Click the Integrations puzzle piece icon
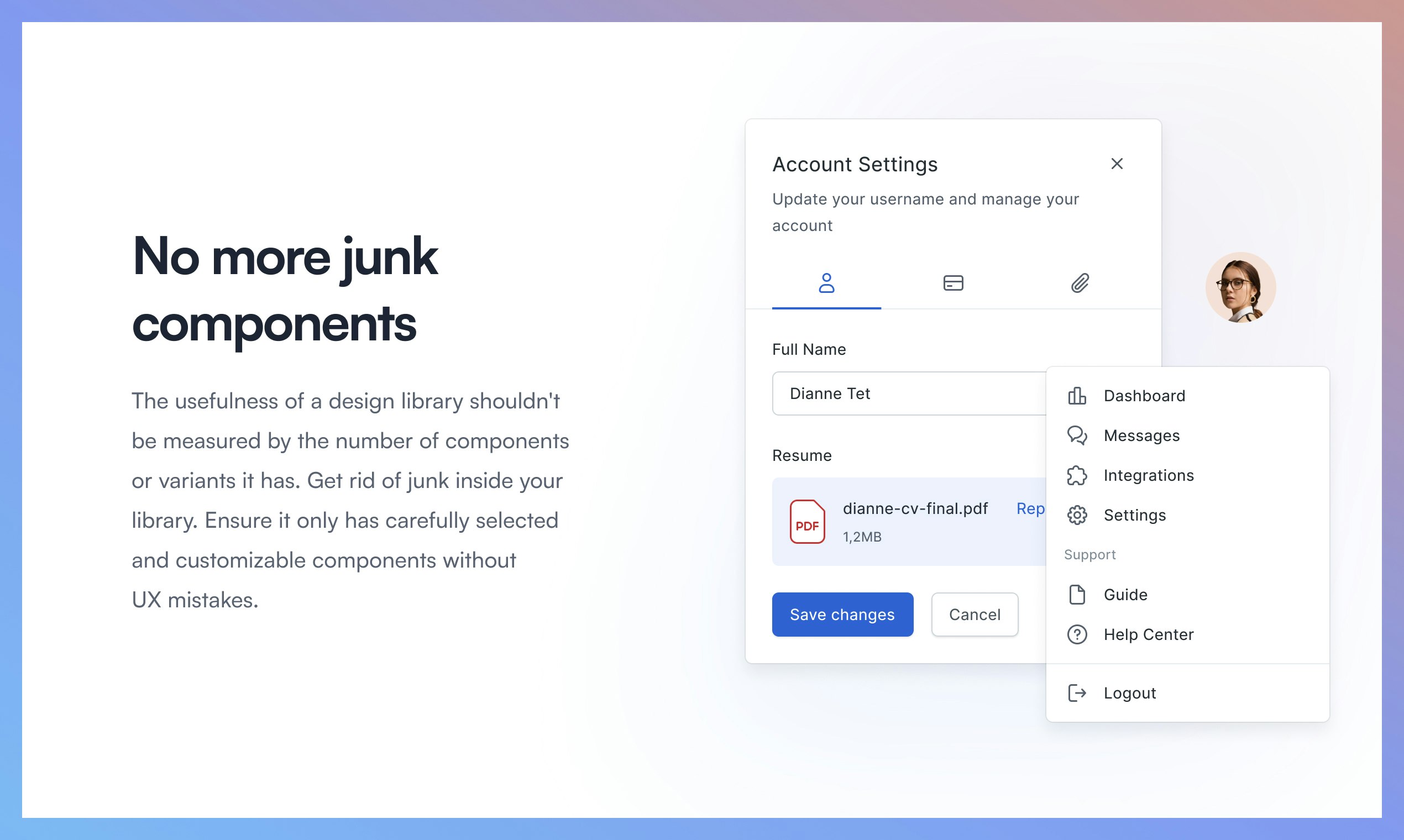The width and height of the screenshot is (1404, 840). coord(1077,475)
